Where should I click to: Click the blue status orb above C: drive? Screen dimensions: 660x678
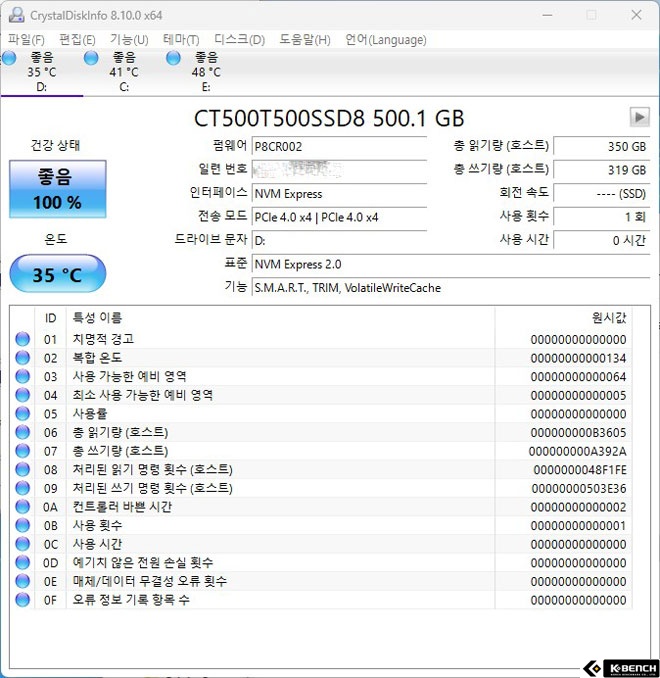[x=91, y=58]
